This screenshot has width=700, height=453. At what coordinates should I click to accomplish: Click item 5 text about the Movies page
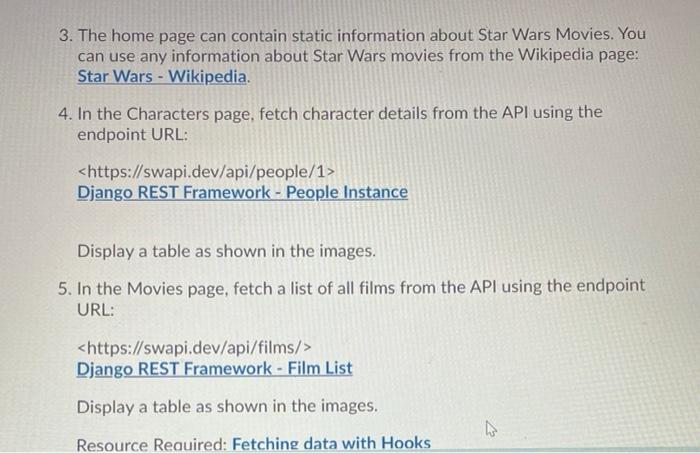click(361, 298)
